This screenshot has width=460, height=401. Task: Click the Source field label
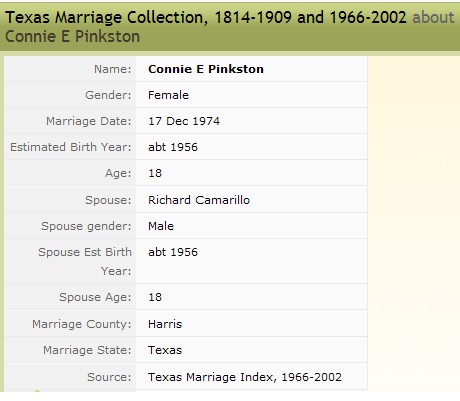[x=109, y=377]
